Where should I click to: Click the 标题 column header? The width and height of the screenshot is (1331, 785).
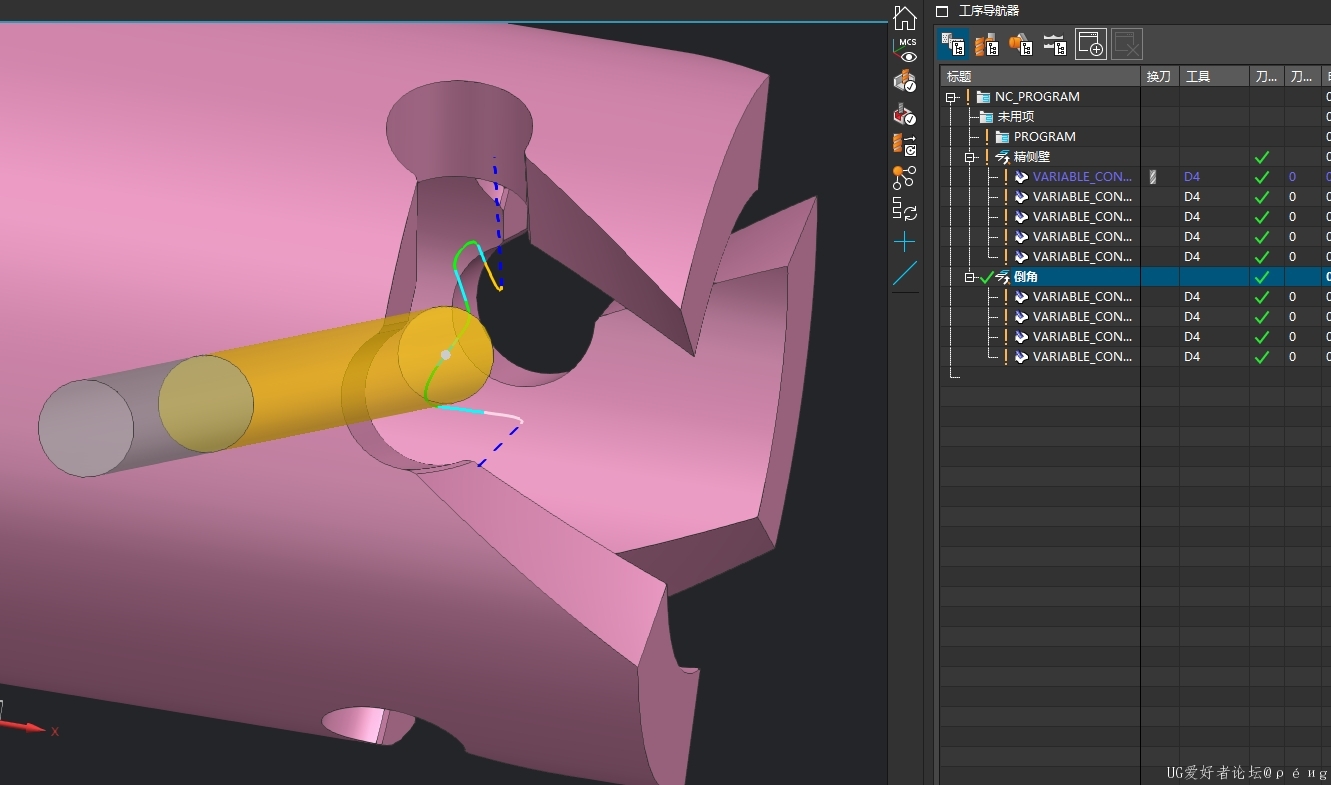point(1040,77)
